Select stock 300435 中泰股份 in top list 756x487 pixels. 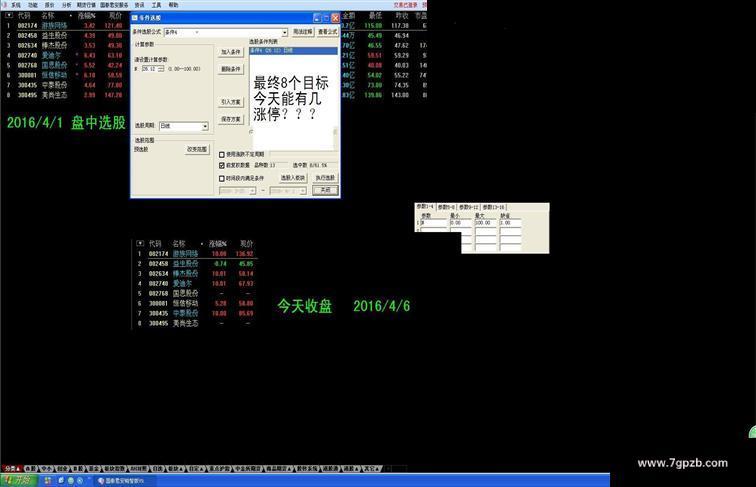click(64, 85)
